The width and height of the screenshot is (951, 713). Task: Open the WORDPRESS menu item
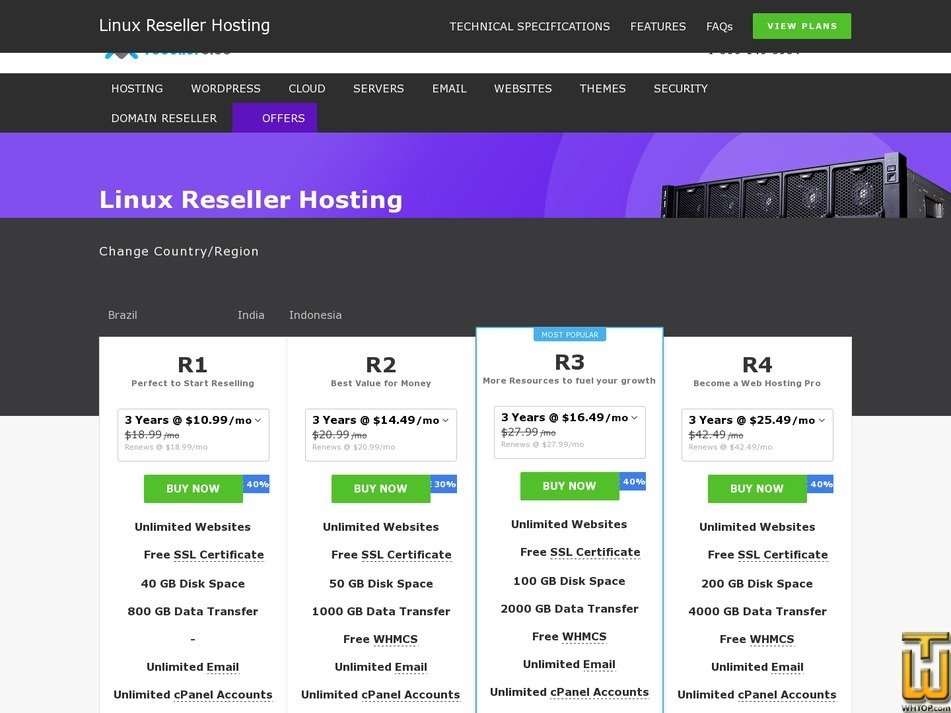[x=225, y=89]
